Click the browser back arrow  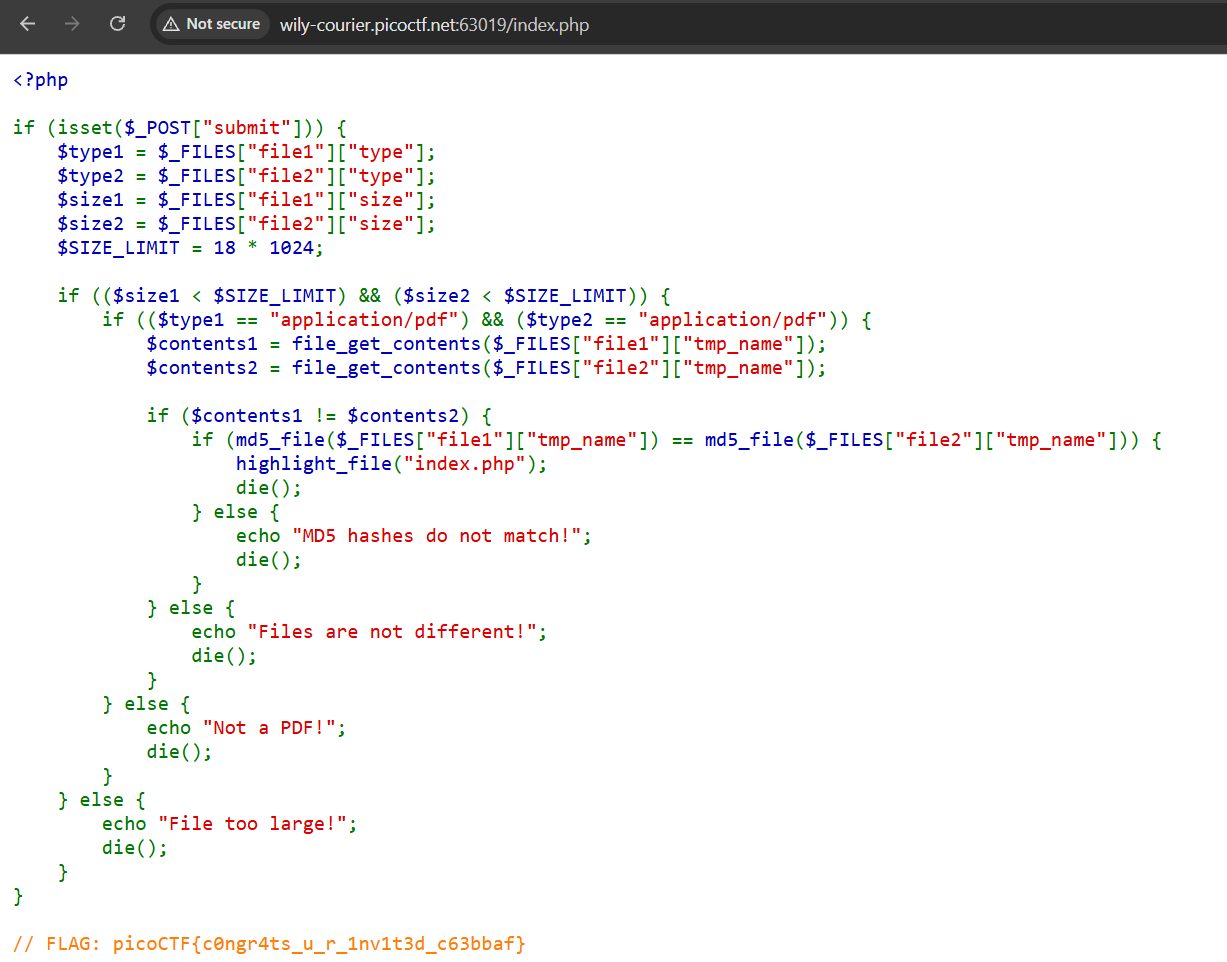27,24
